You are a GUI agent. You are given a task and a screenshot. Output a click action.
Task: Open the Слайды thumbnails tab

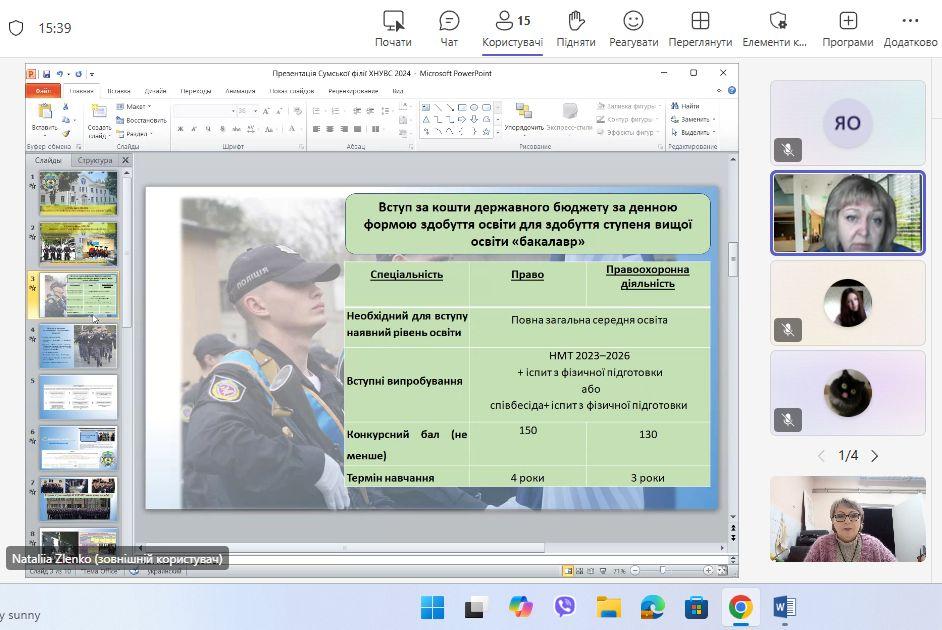click(x=48, y=160)
